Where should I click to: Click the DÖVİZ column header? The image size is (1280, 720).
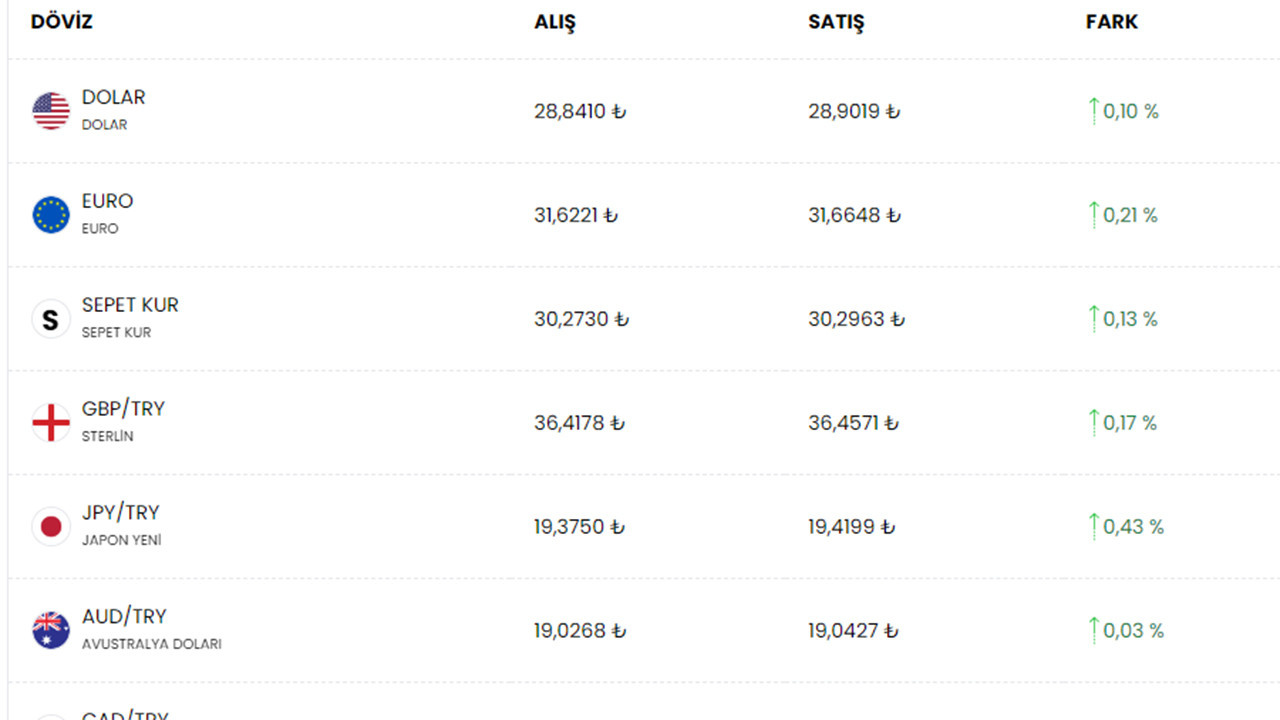pos(62,22)
